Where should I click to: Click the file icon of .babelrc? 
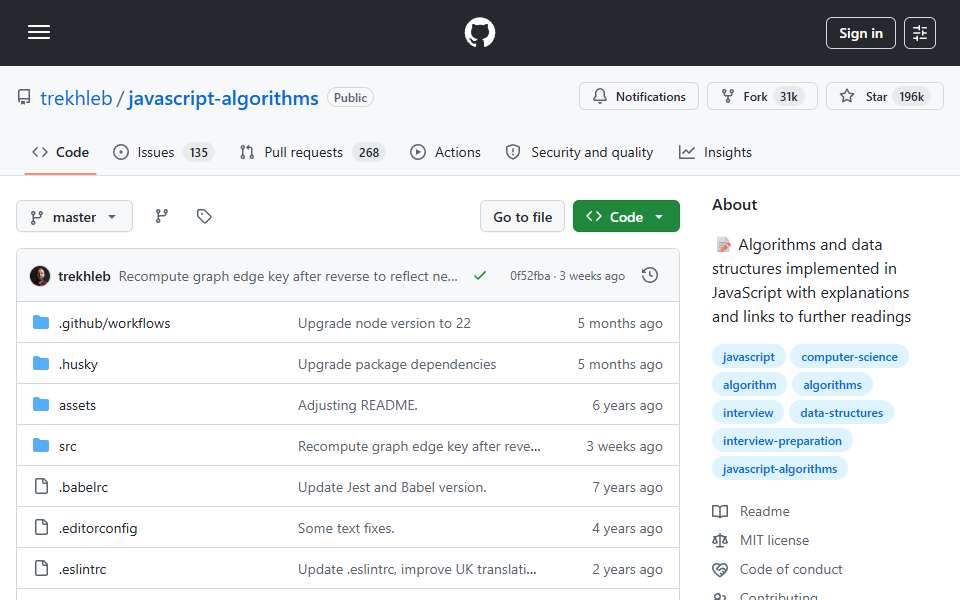[41, 486]
